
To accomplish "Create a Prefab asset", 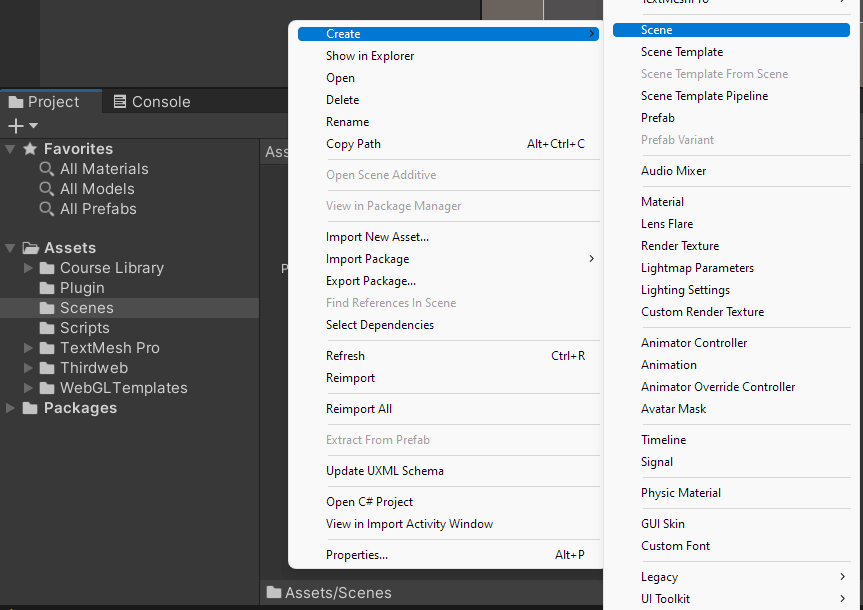I will 731,118.
